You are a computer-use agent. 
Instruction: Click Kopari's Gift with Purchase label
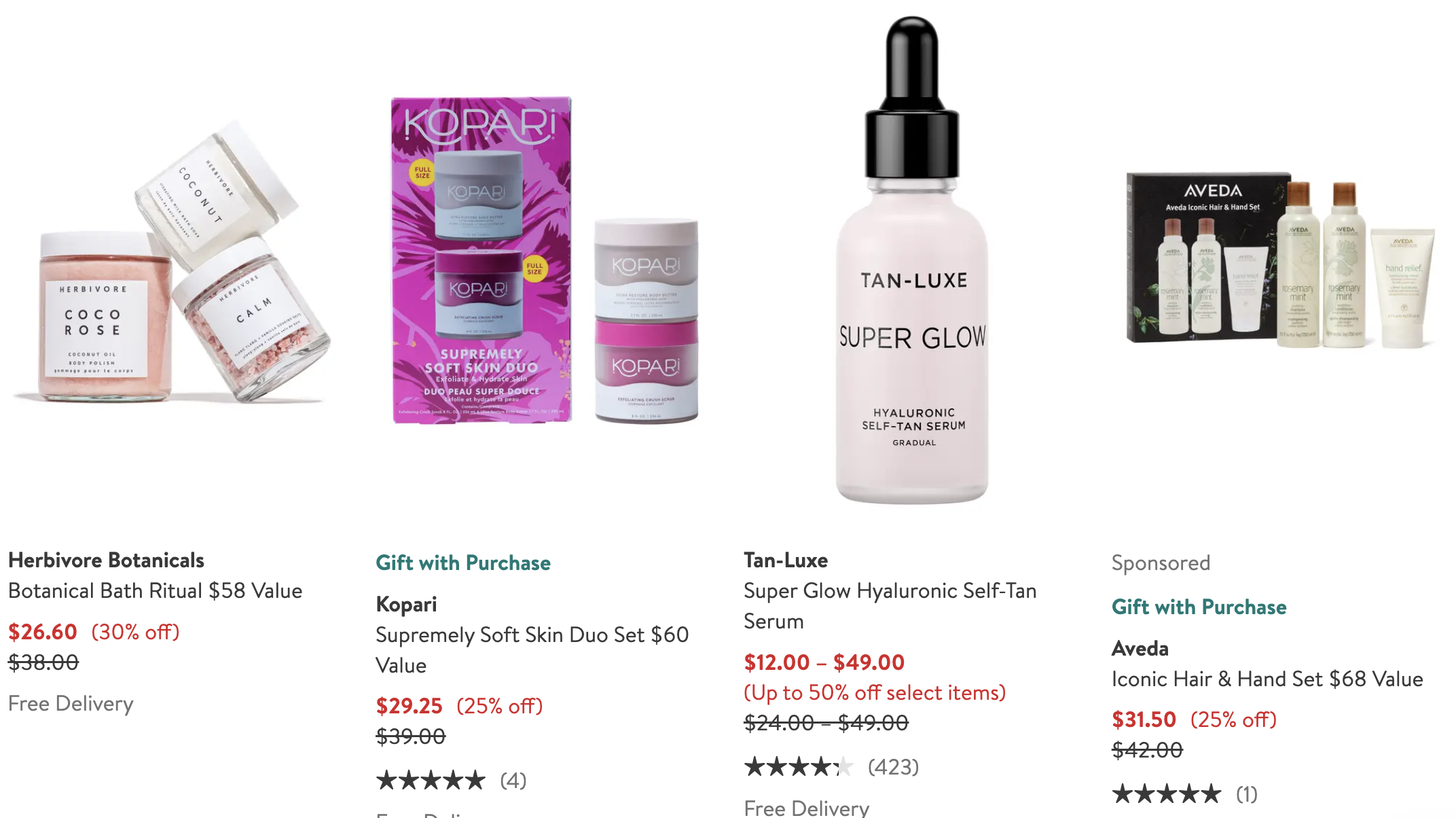[x=463, y=563]
